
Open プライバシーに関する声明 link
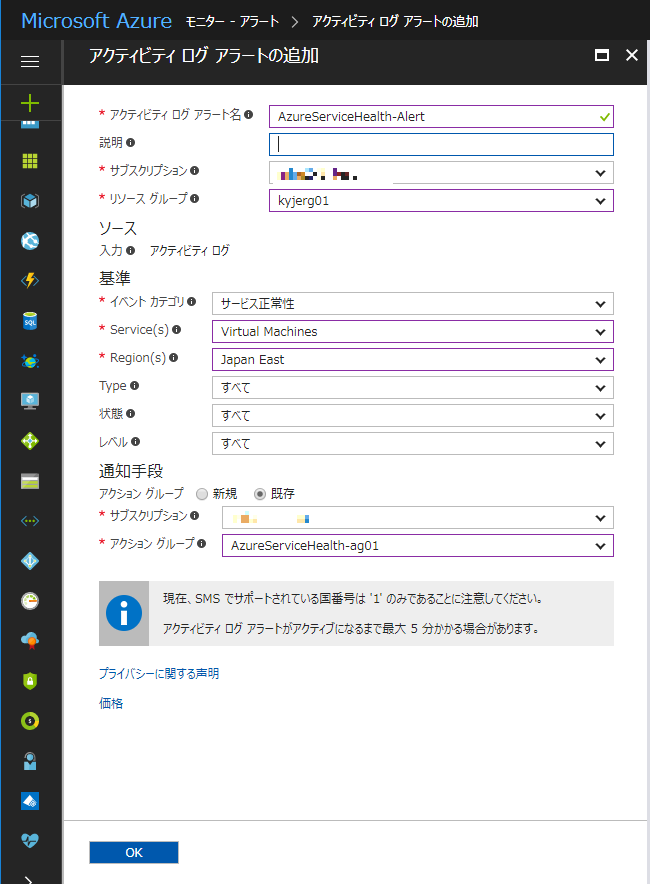pyautogui.click(x=159, y=674)
